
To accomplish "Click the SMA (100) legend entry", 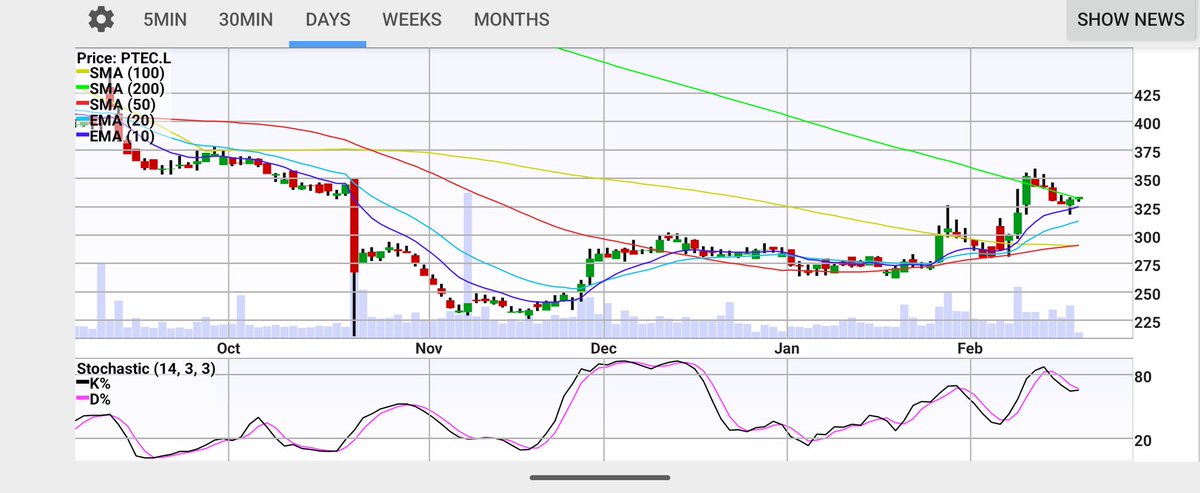I will (x=121, y=73).
